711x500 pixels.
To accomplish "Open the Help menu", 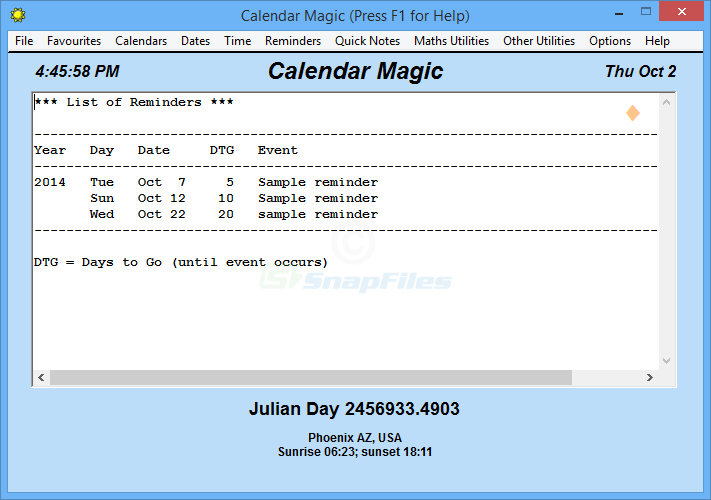I will [657, 41].
